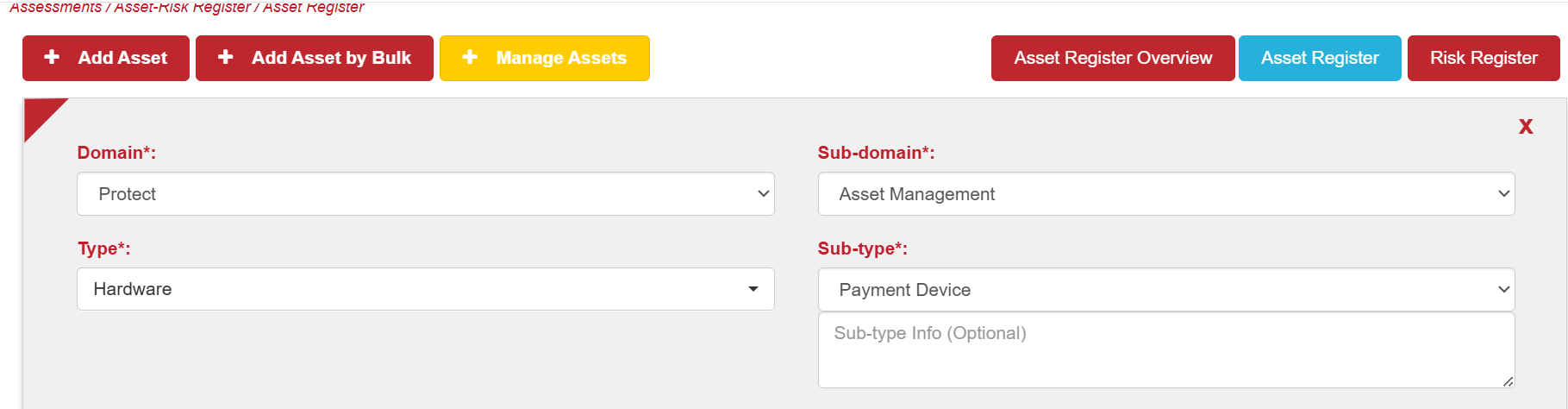The width and height of the screenshot is (1568, 409).
Task: Open Sub-domain dropdown showing Asset Management
Action: pyautogui.click(x=1165, y=194)
